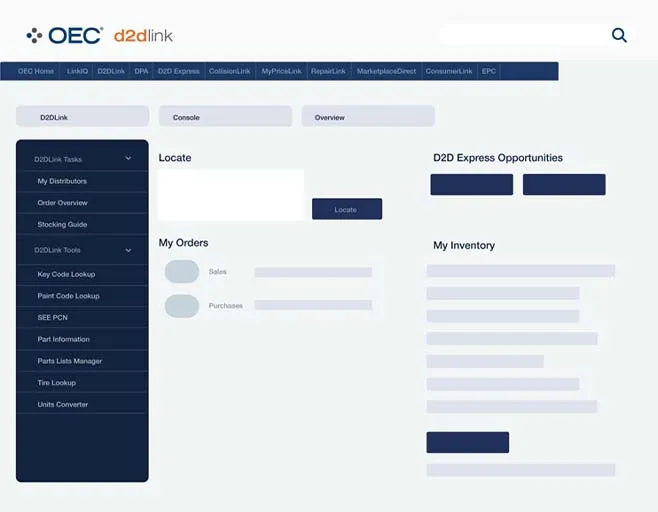Collapse the D2DLink Tasks chevron
Screen dimensions: 658x512
pos(128,158)
